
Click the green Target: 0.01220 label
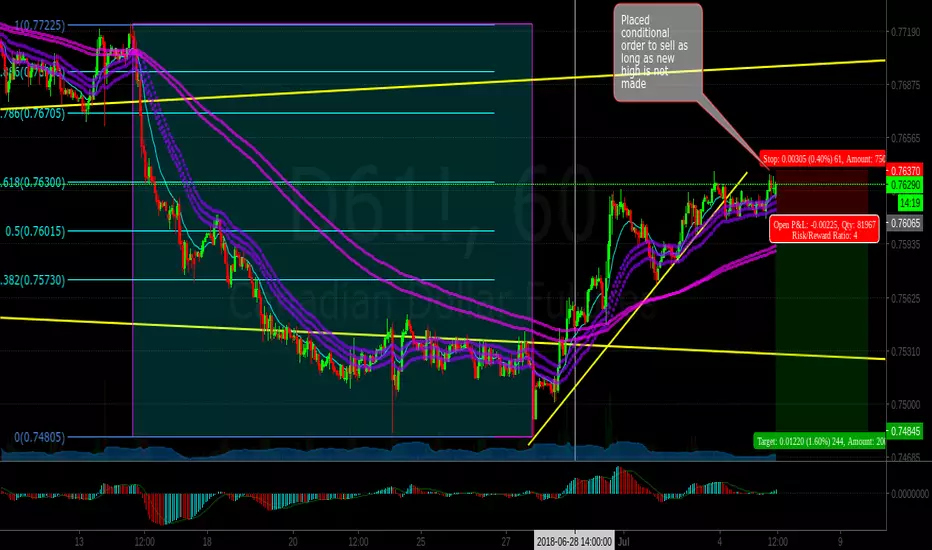click(820, 441)
